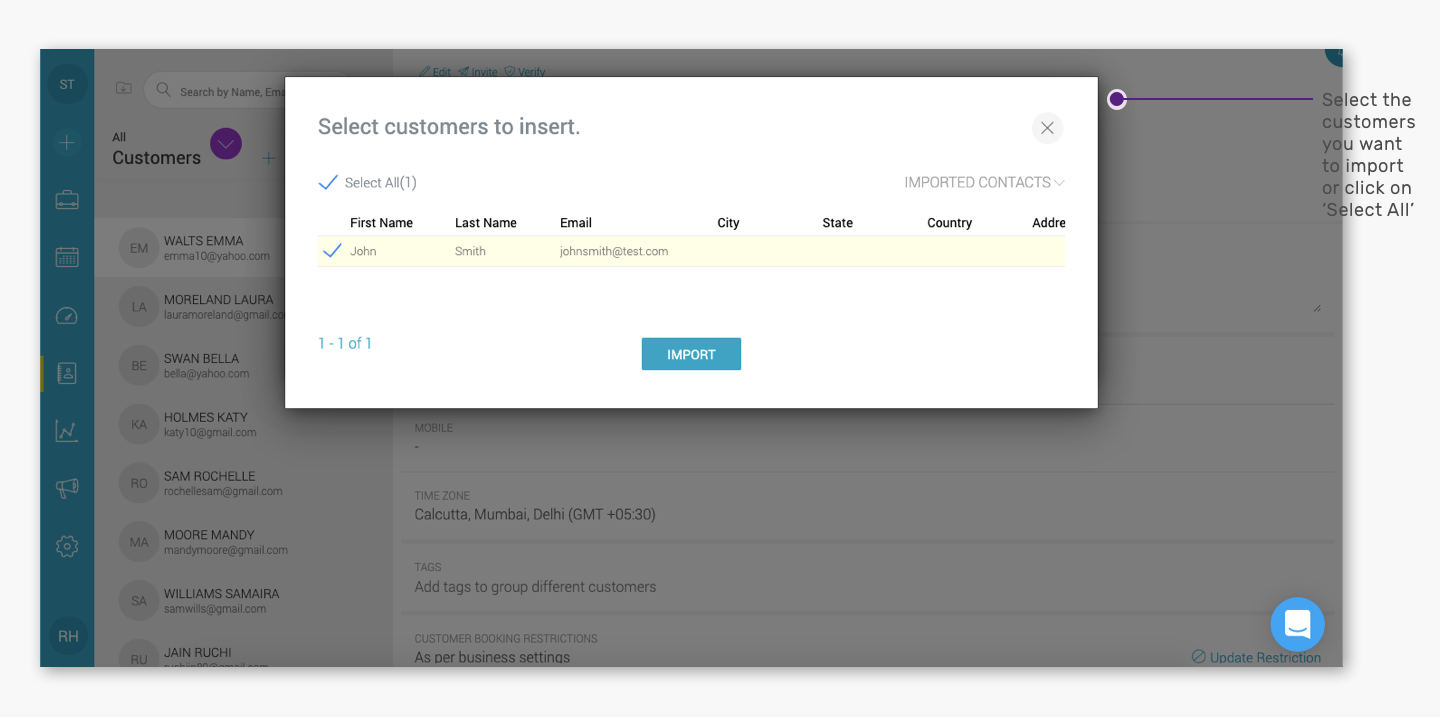Click the Verify link at the top
Image resolution: width=1440 pixels, height=718 pixels.
click(525, 72)
